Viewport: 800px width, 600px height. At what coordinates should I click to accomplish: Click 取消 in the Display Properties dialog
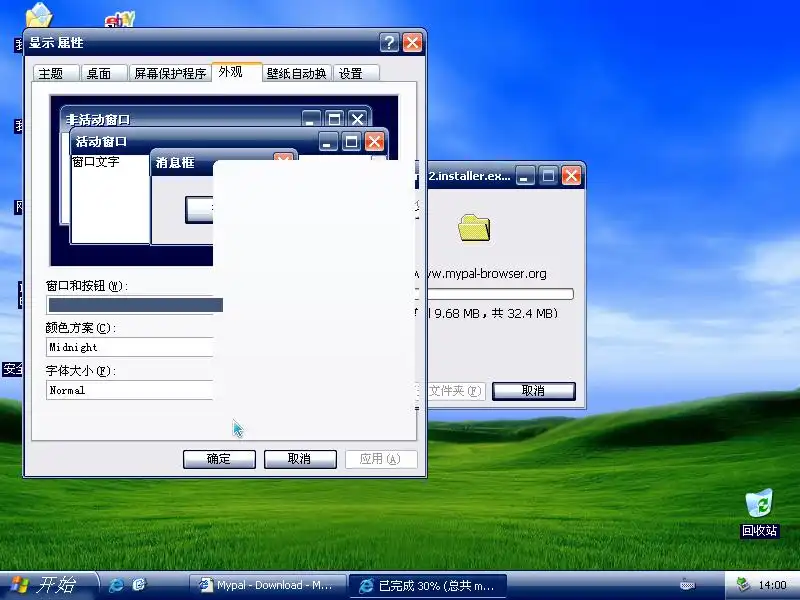click(300, 459)
